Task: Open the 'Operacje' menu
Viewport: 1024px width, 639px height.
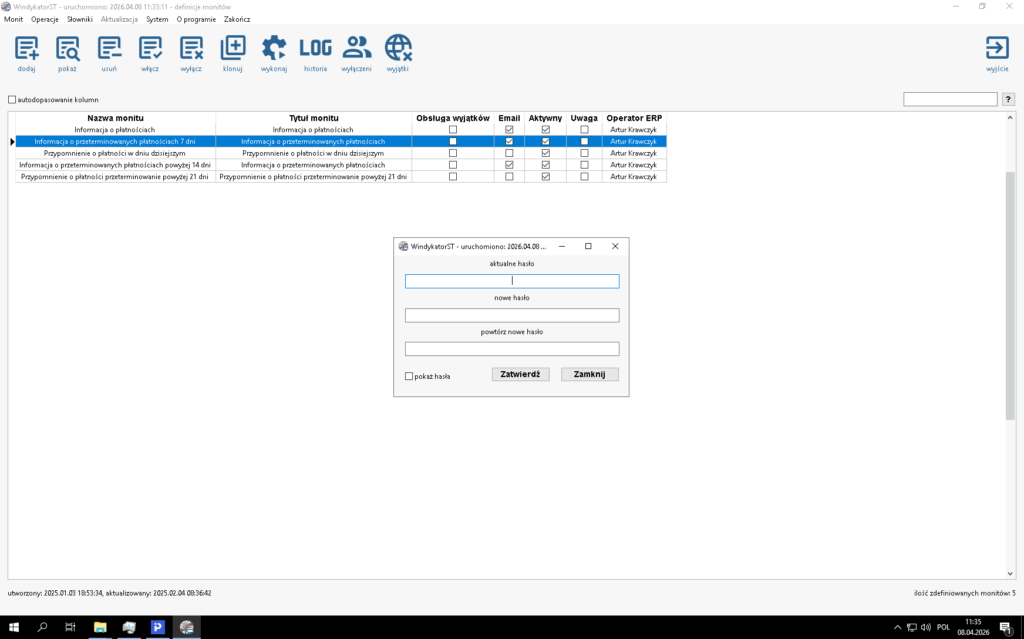Action: coord(45,19)
